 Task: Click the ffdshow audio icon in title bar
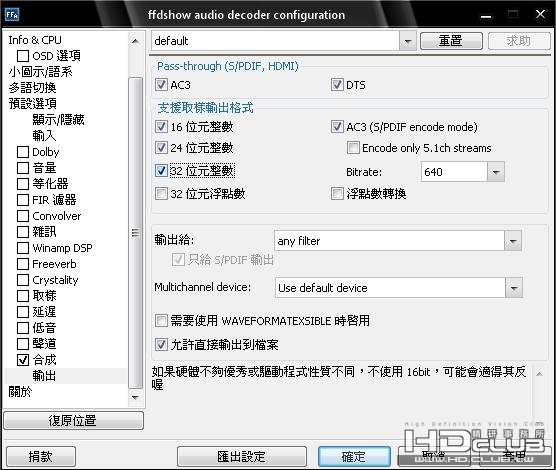point(12,15)
